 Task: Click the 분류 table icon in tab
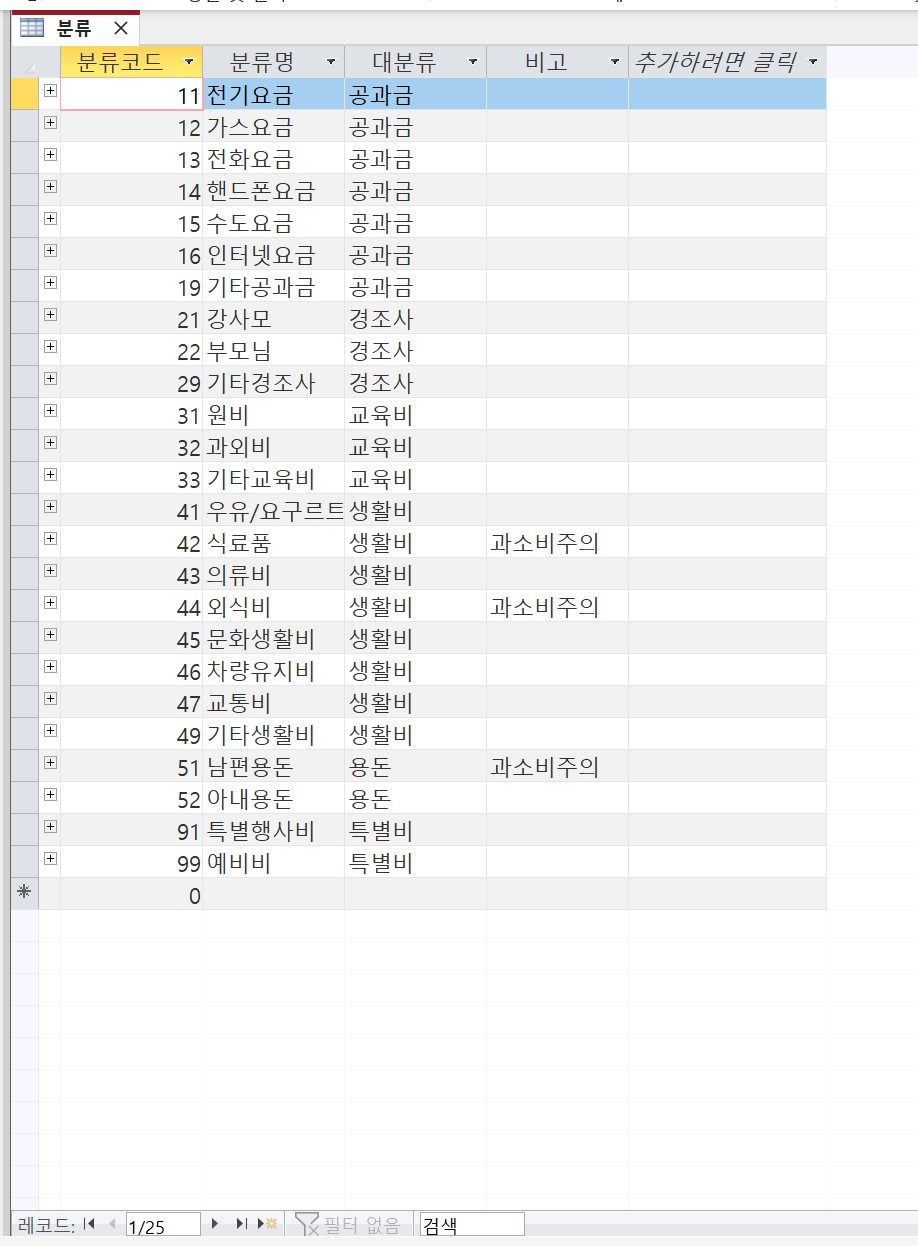tap(32, 28)
